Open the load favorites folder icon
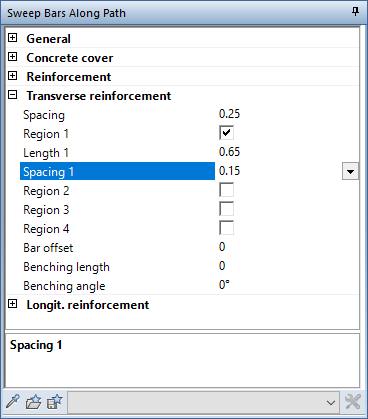 (x=33, y=401)
